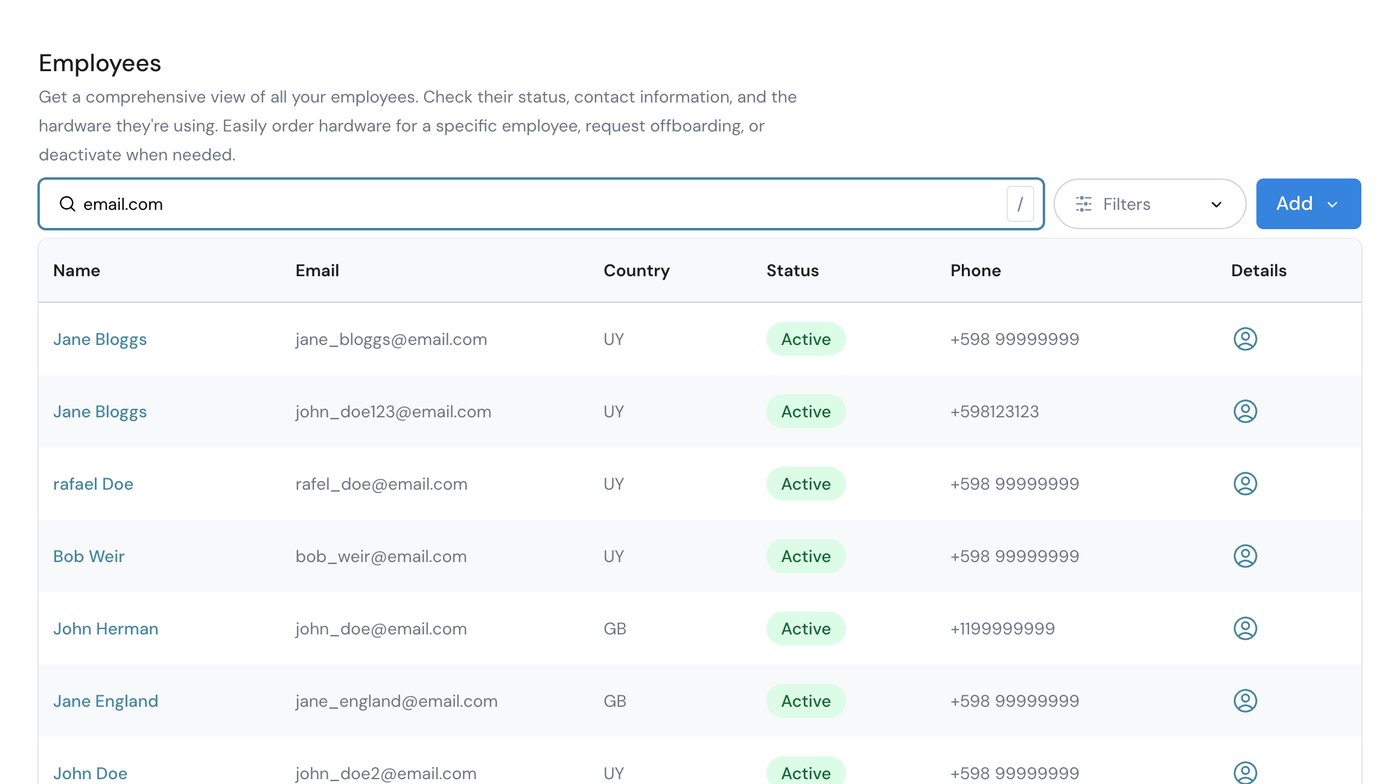Click the Name column header
The width and height of the screenshot is (1400, 784).
pyautogui.click(x=77, y=270)
